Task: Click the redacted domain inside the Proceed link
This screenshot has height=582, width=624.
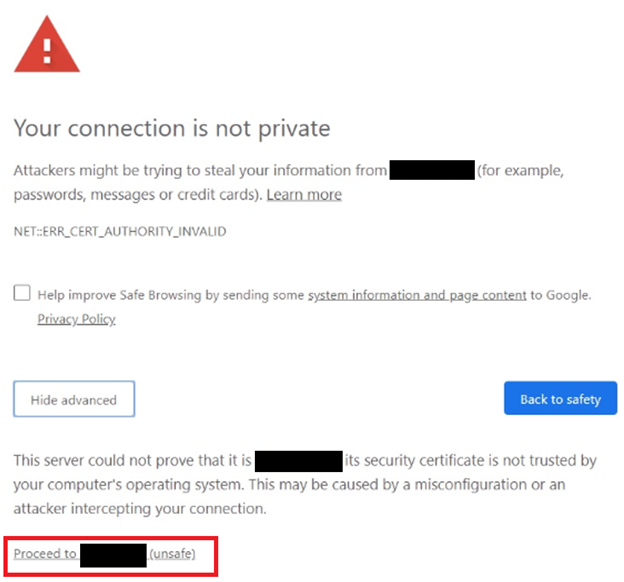Action: coord(113,554)
